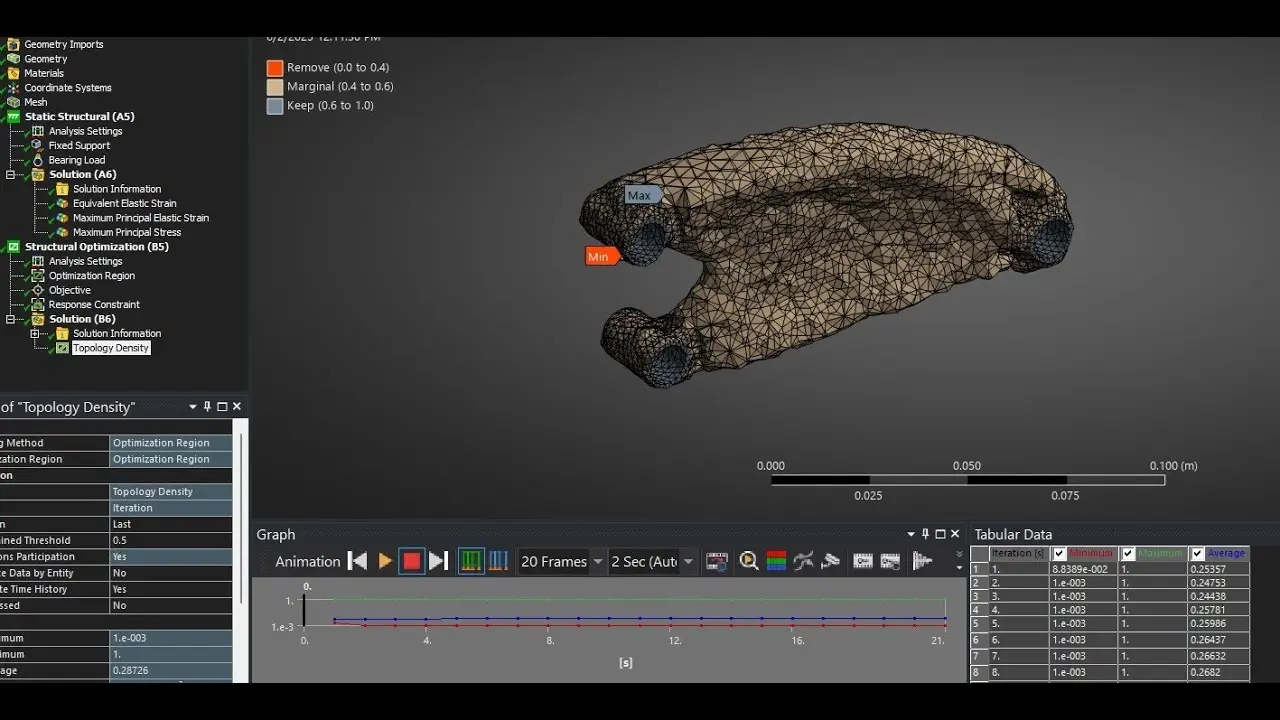Screen dimensions: 1280x720
Task: Collapse the Solution (A6) tree node
Action: click(x=11, y=175)
